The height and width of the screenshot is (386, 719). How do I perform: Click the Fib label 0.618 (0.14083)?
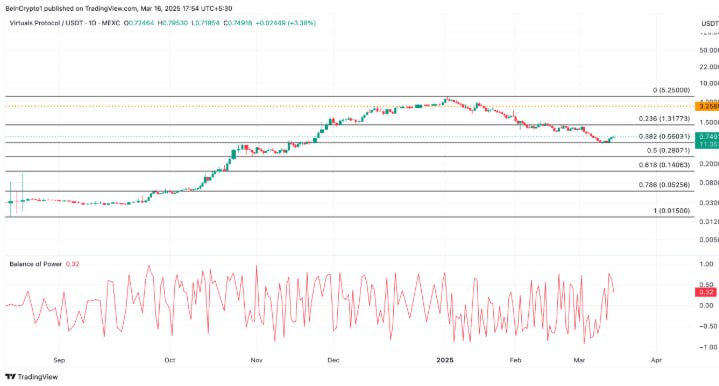664,165
